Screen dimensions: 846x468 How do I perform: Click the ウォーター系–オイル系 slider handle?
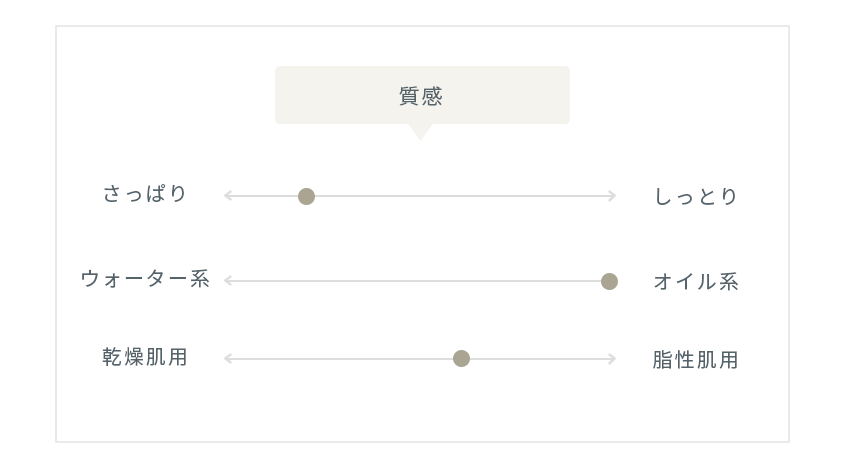pyautogui.click(x=609, y=281)
